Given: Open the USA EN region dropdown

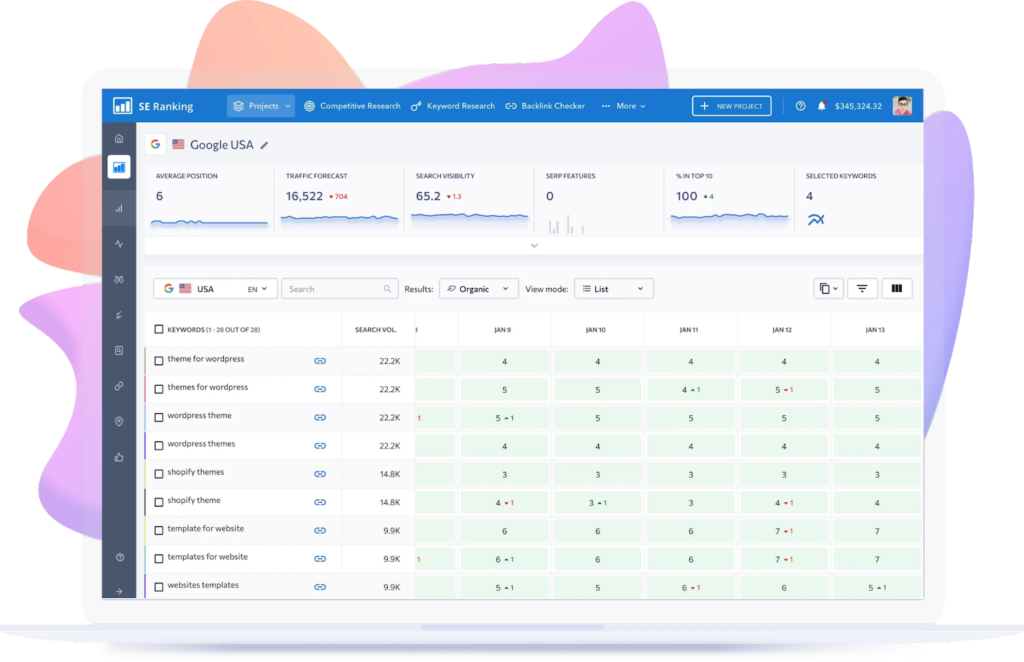Looking at the screenshot, I should [215, 289].
